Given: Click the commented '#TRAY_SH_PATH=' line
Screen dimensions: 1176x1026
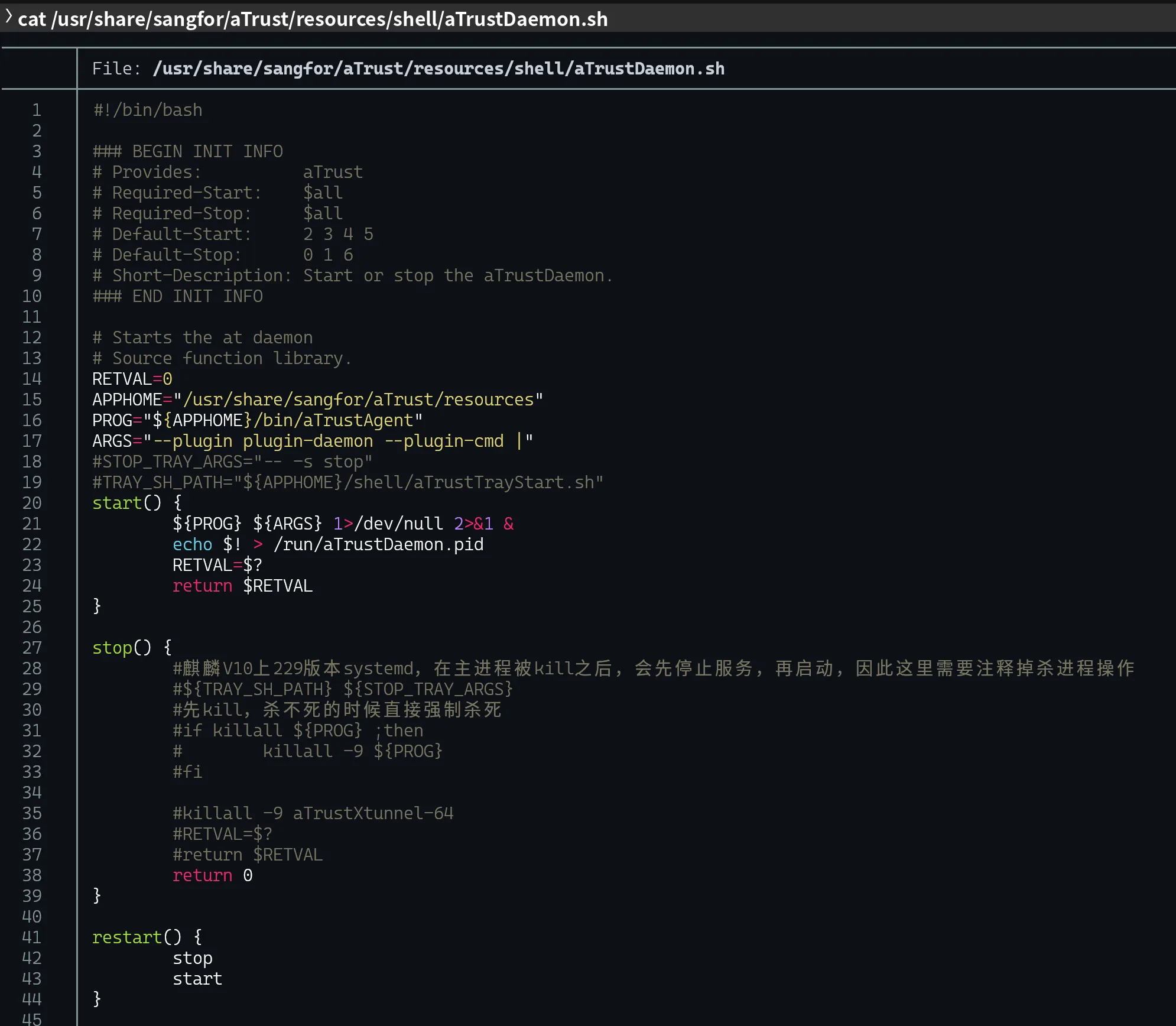Looking at the screenshot, I should [348, 482].
